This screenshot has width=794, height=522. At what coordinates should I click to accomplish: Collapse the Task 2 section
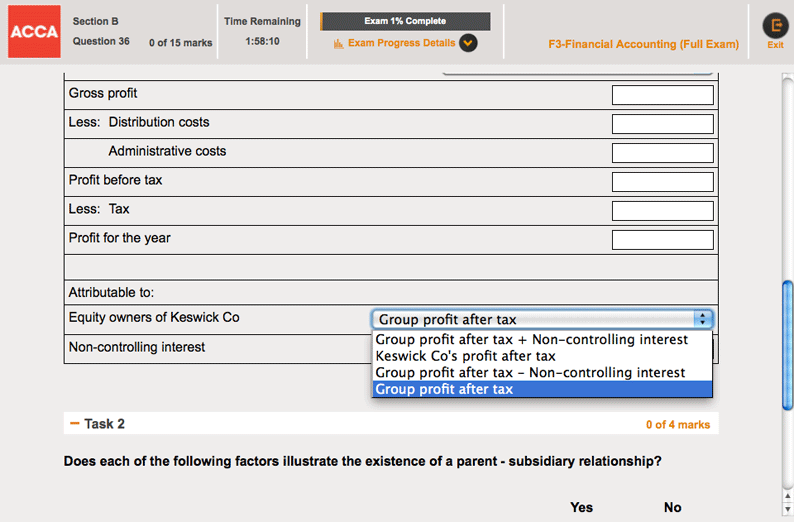point(75,424)
